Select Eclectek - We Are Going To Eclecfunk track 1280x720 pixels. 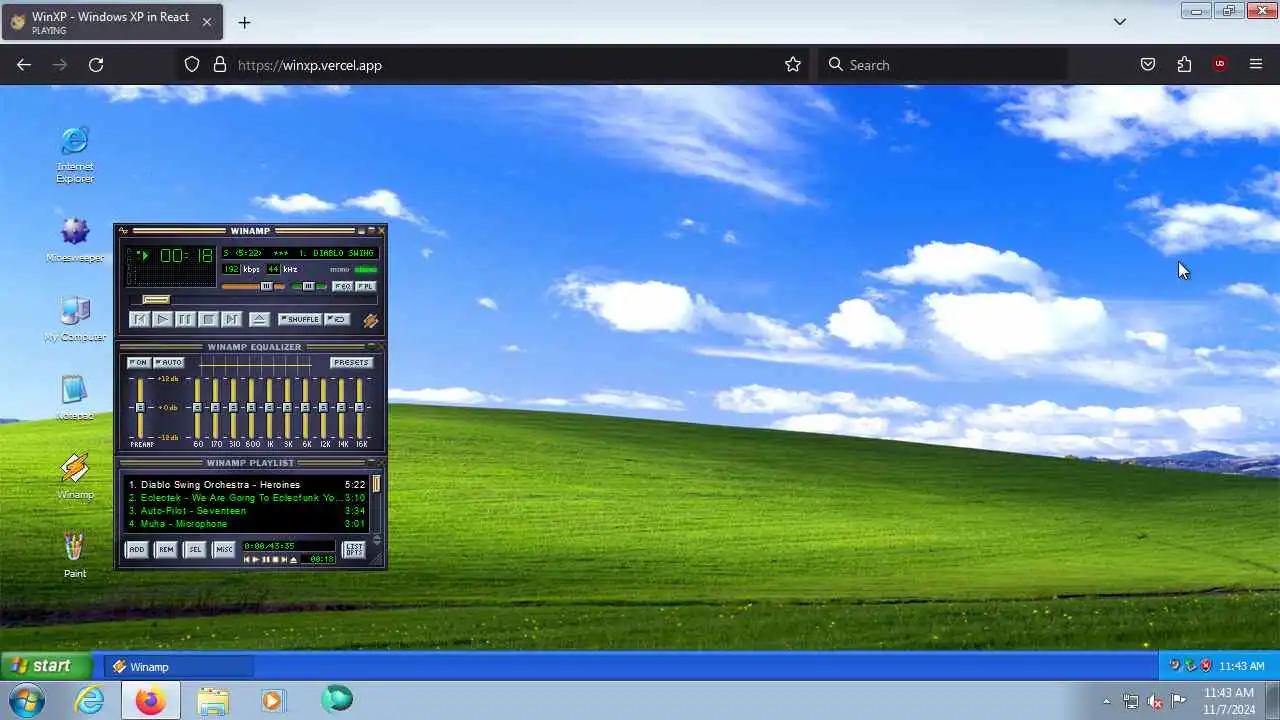coord(247,498)
